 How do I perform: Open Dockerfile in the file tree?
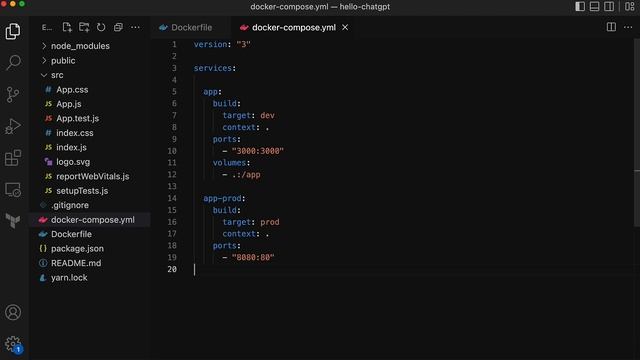[x=71, y=234]
